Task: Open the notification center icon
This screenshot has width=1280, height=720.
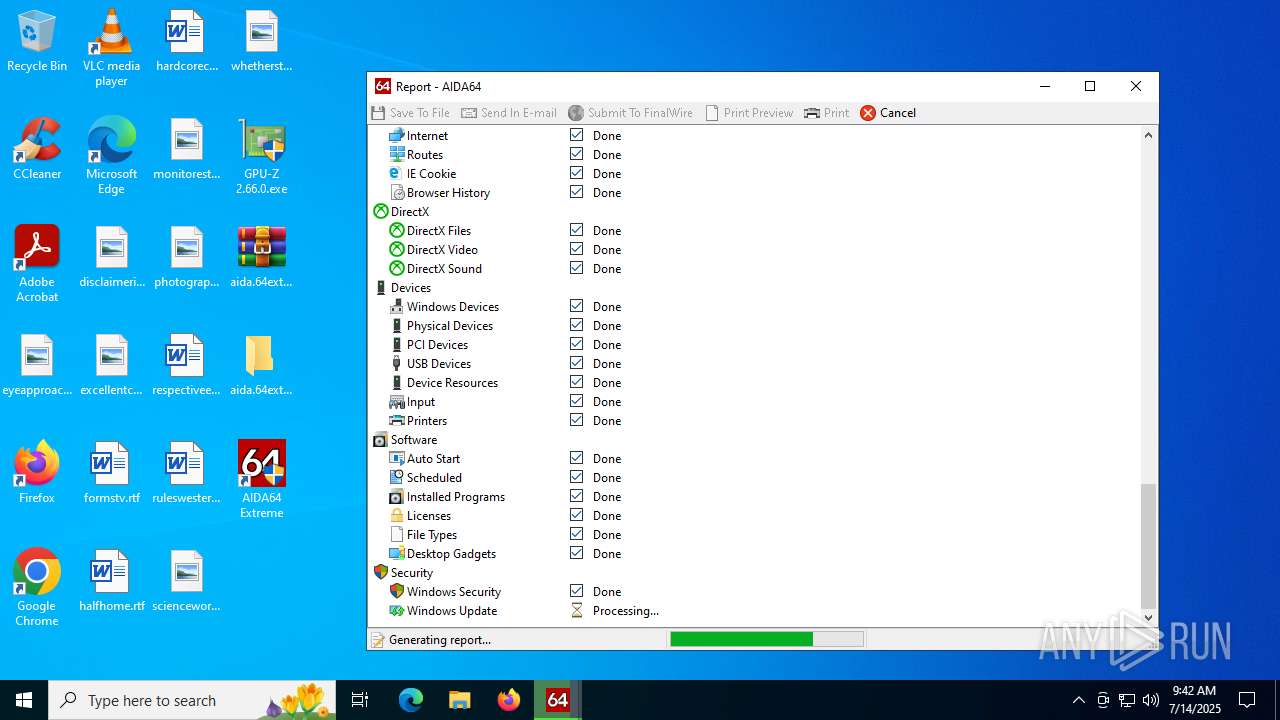Action: click(1247, 700)
